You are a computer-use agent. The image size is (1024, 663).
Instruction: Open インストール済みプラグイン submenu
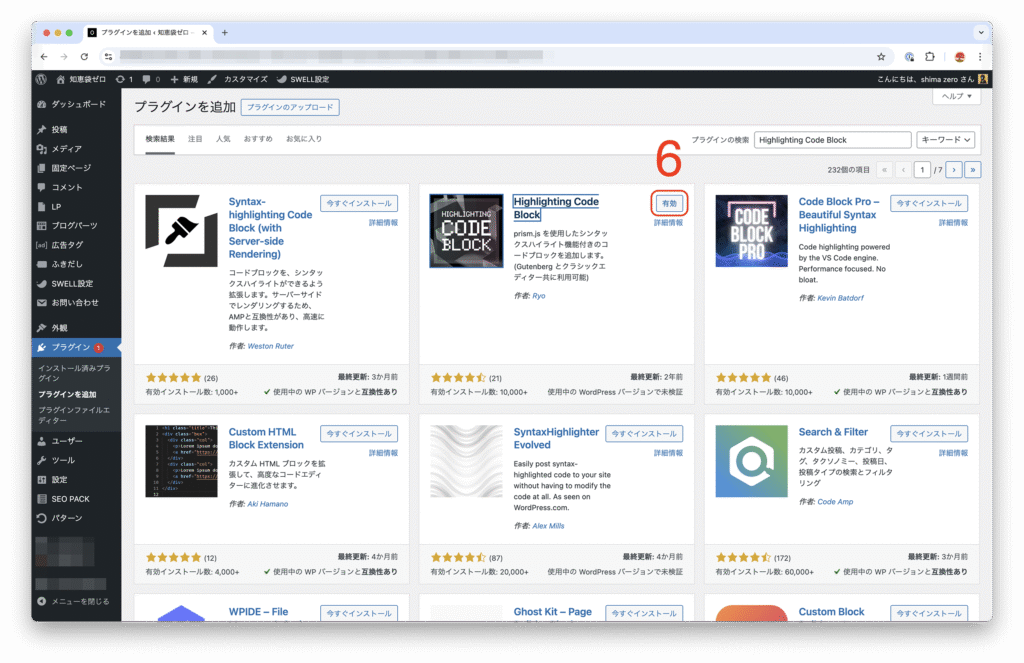[74, 373]
